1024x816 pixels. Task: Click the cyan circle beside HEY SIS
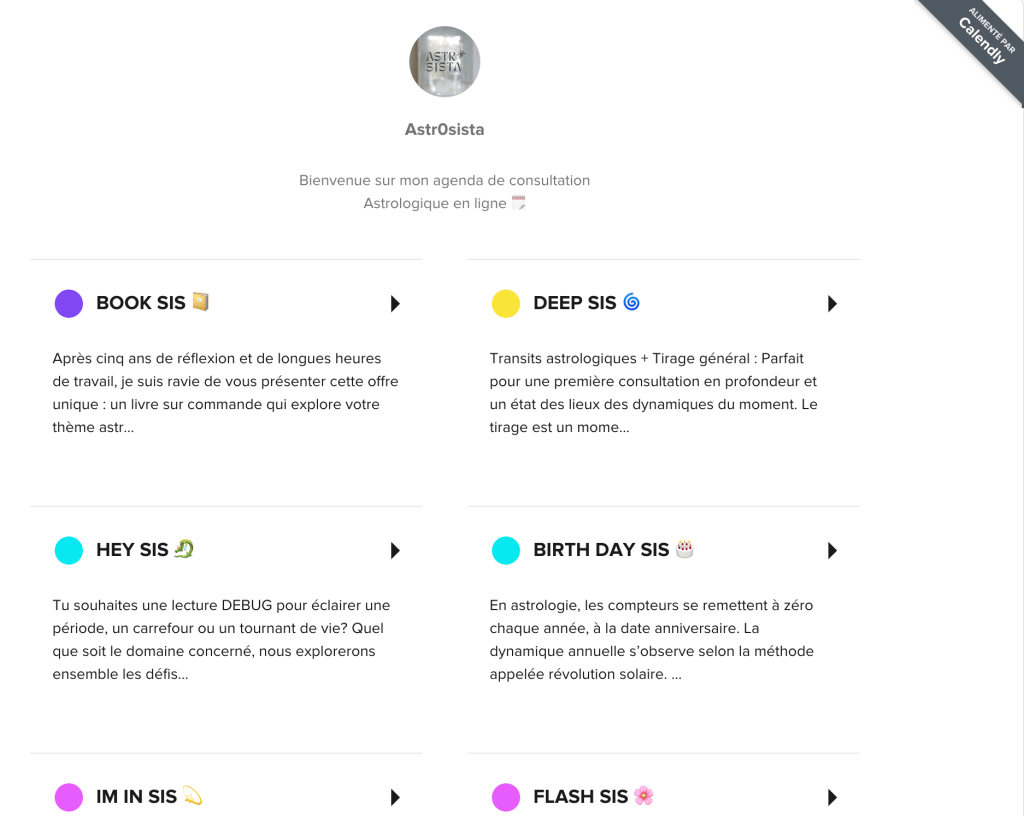[x=68, y=550]
